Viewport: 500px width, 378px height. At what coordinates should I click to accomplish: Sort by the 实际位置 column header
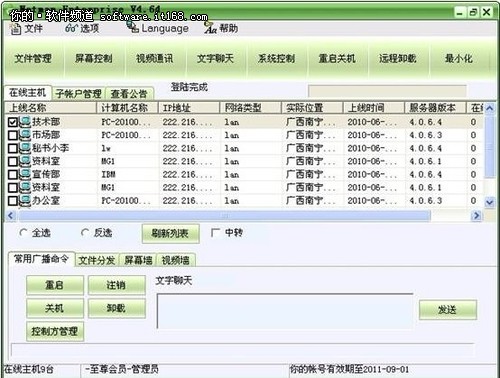point(312,108)
